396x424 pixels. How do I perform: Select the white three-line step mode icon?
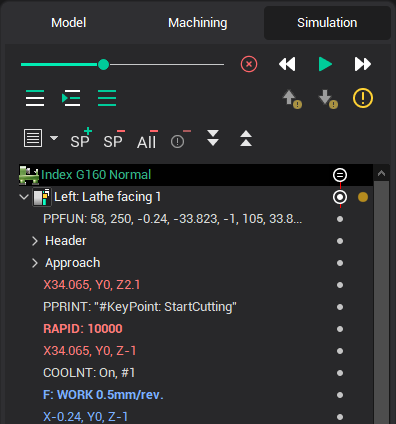(35, 98)
